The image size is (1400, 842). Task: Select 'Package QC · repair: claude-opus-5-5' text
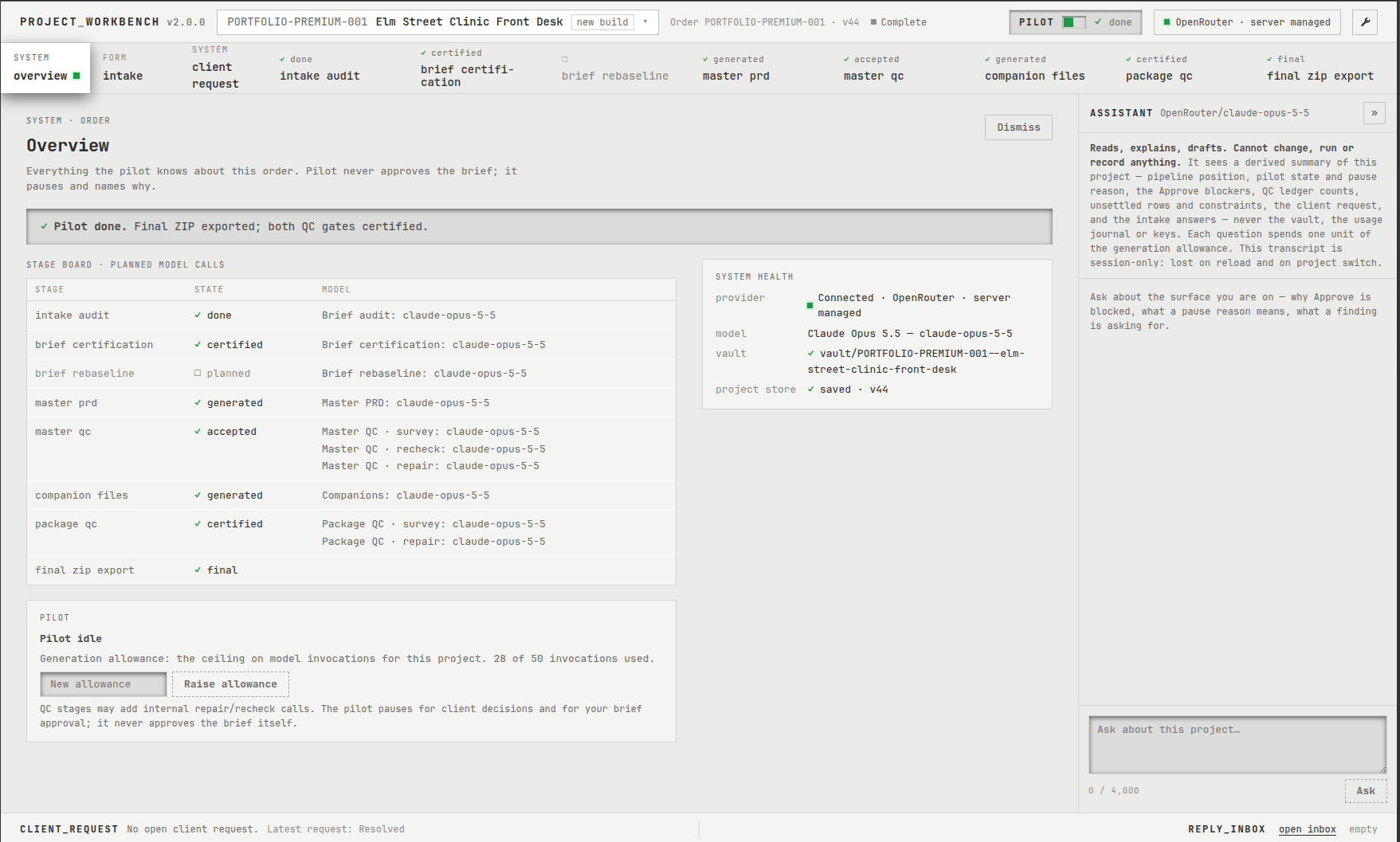click(x=433, y=542)
